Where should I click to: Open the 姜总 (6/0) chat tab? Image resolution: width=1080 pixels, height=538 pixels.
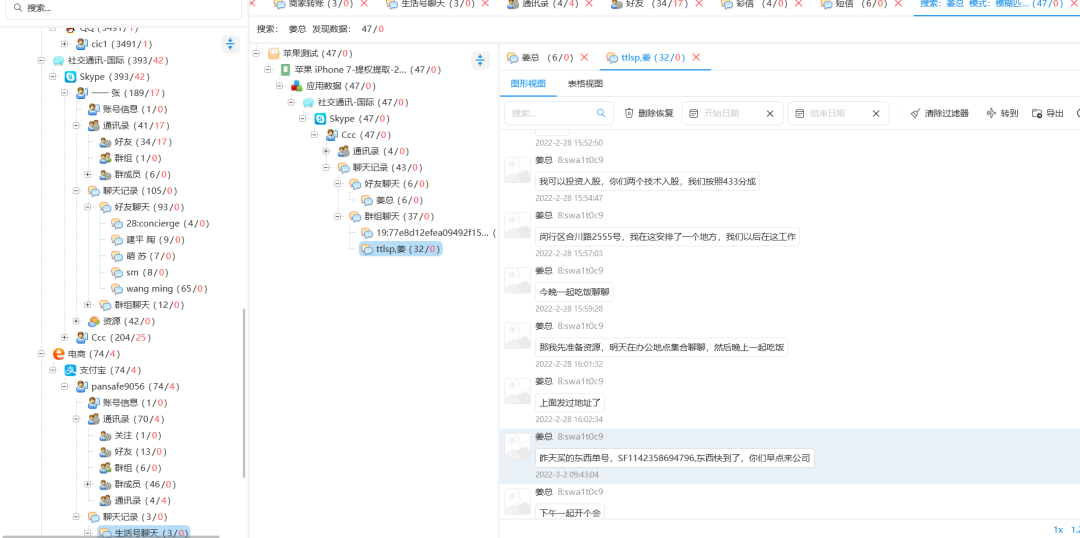point(539,57)
